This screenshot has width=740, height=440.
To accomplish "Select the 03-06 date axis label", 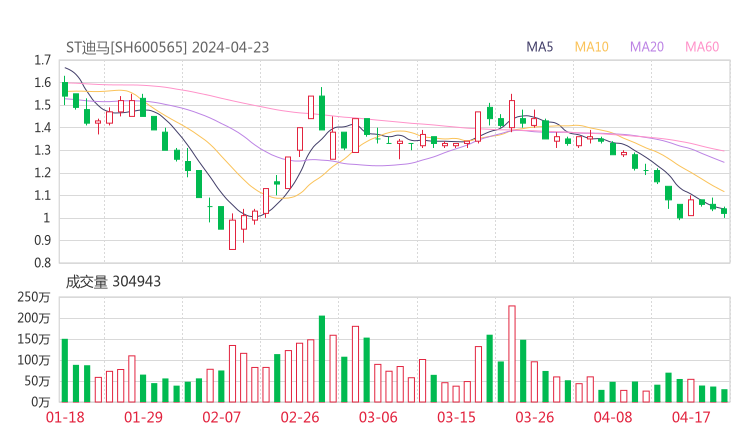I will (x=378, y=417).
